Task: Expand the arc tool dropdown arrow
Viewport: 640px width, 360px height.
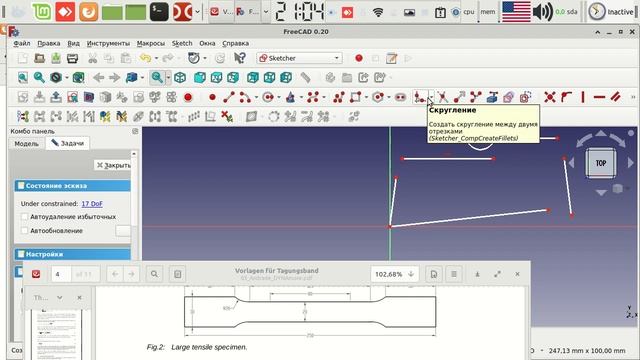Action: click(x=256, y=98)
